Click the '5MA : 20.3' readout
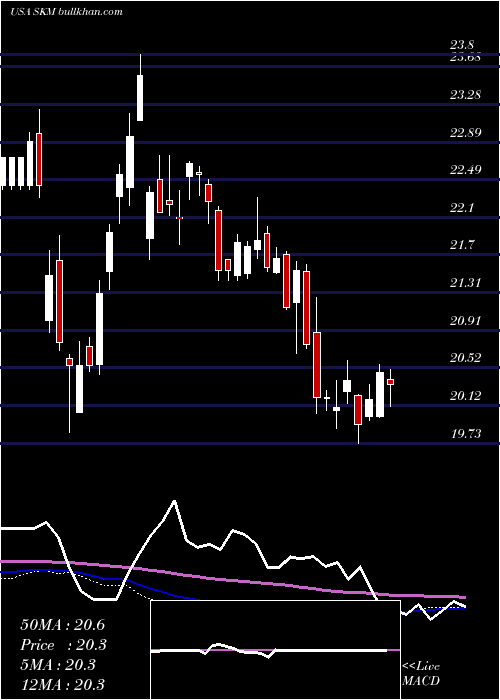This screenshot has height=700, width=500. [x=58, y=665]
